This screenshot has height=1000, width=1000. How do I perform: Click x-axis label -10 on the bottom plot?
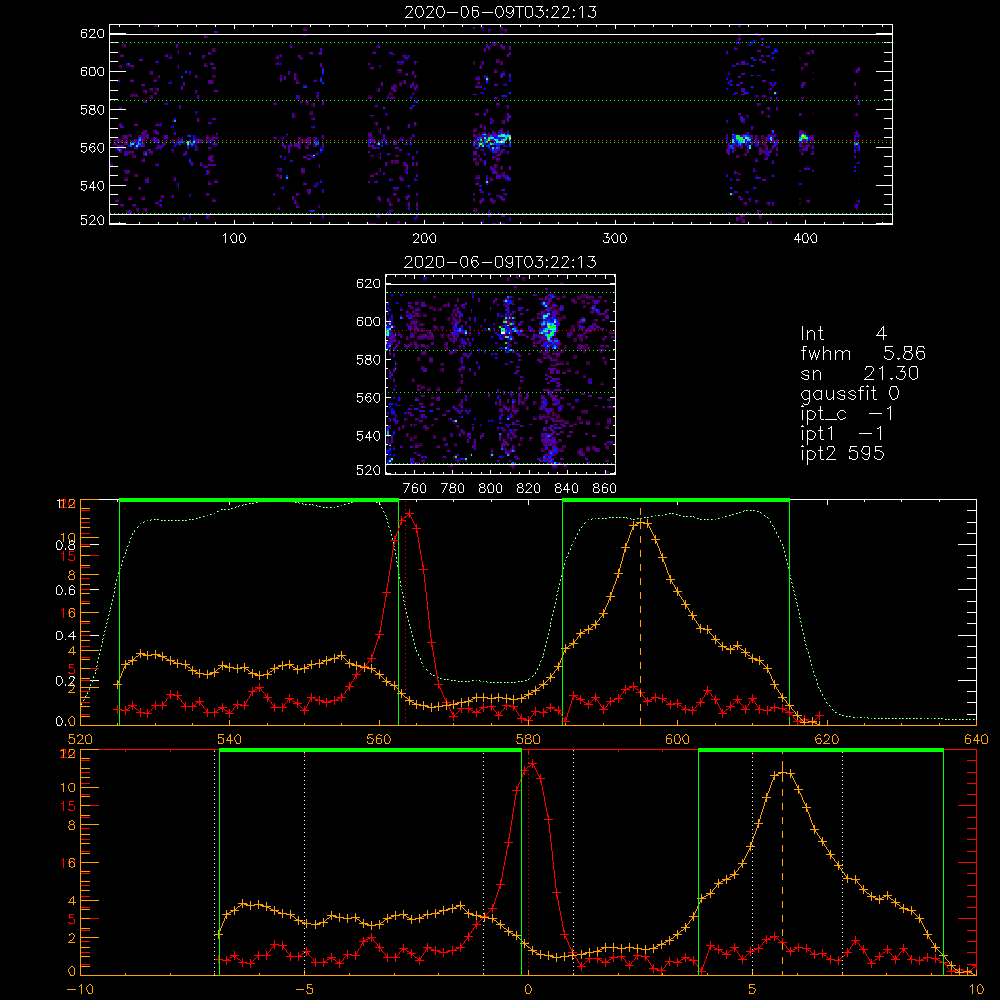pyautogui.click(x=79, y=990)
